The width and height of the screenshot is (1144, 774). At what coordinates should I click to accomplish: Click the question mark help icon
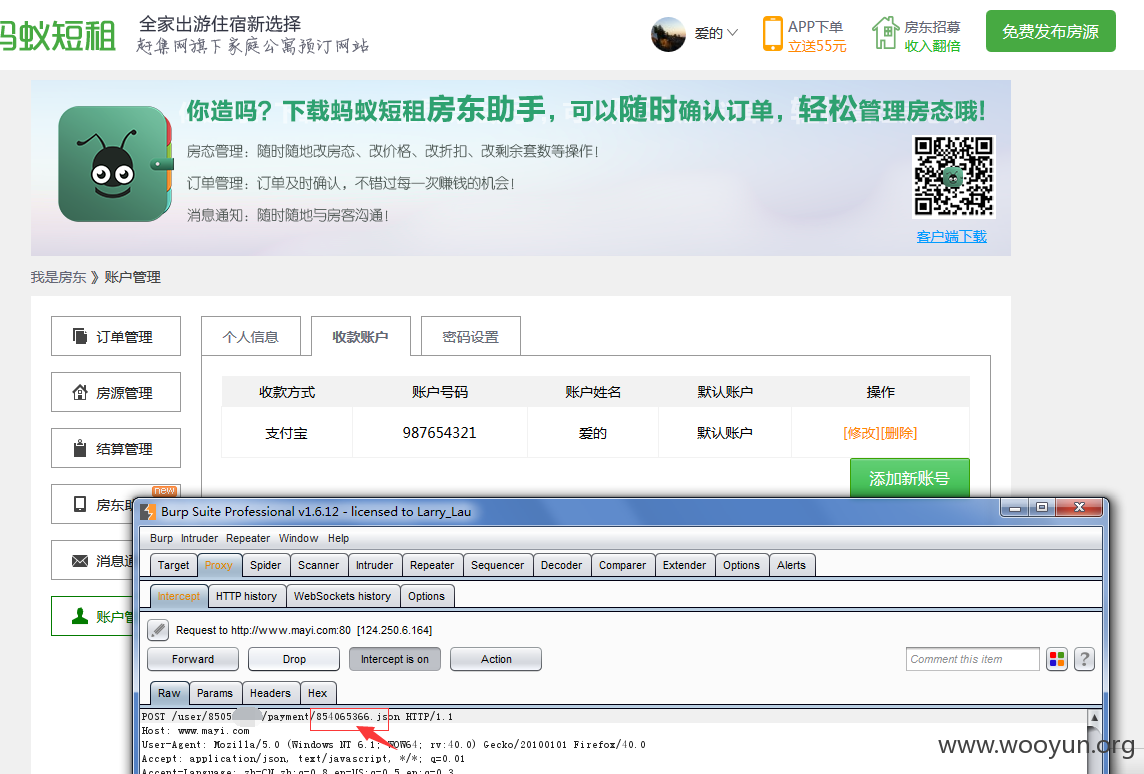(x=1084, y=659)
